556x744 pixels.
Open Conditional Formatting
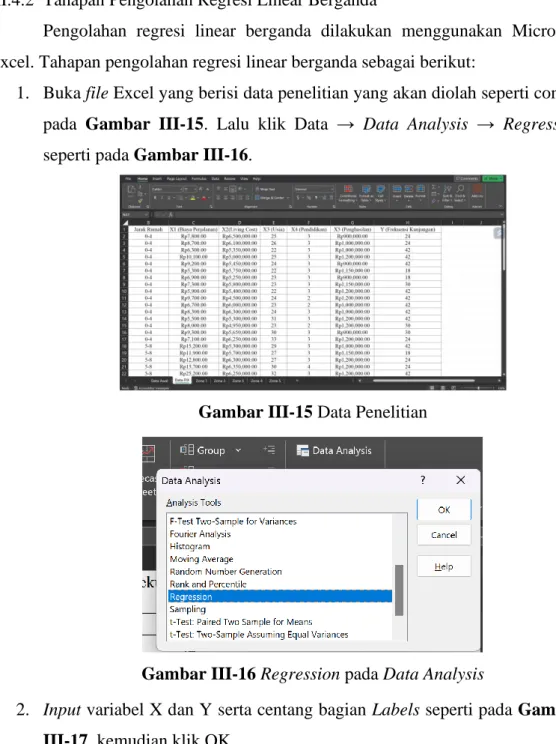(348, 193)
